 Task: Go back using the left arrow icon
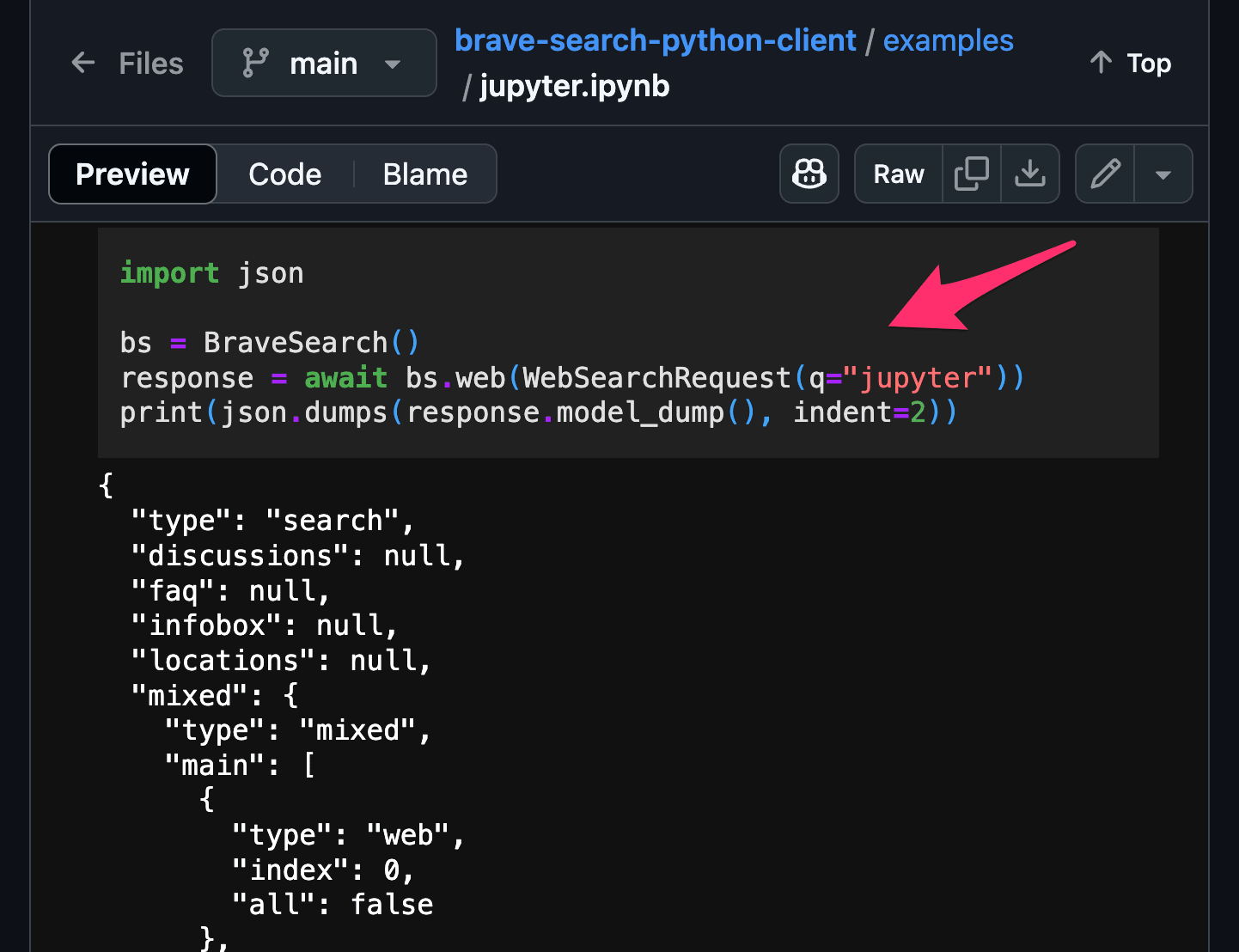pyautogui.click(x=82, y=62)
